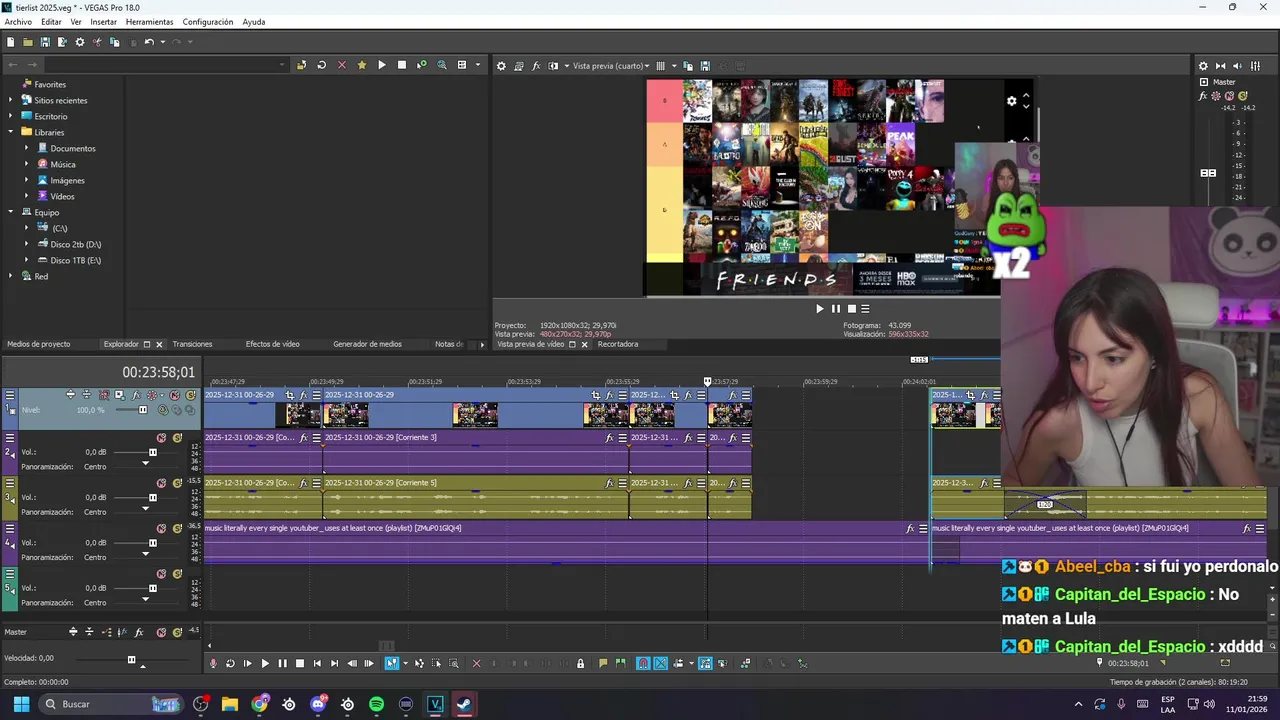
Task: Go to end of project
Action: (334, 663)
